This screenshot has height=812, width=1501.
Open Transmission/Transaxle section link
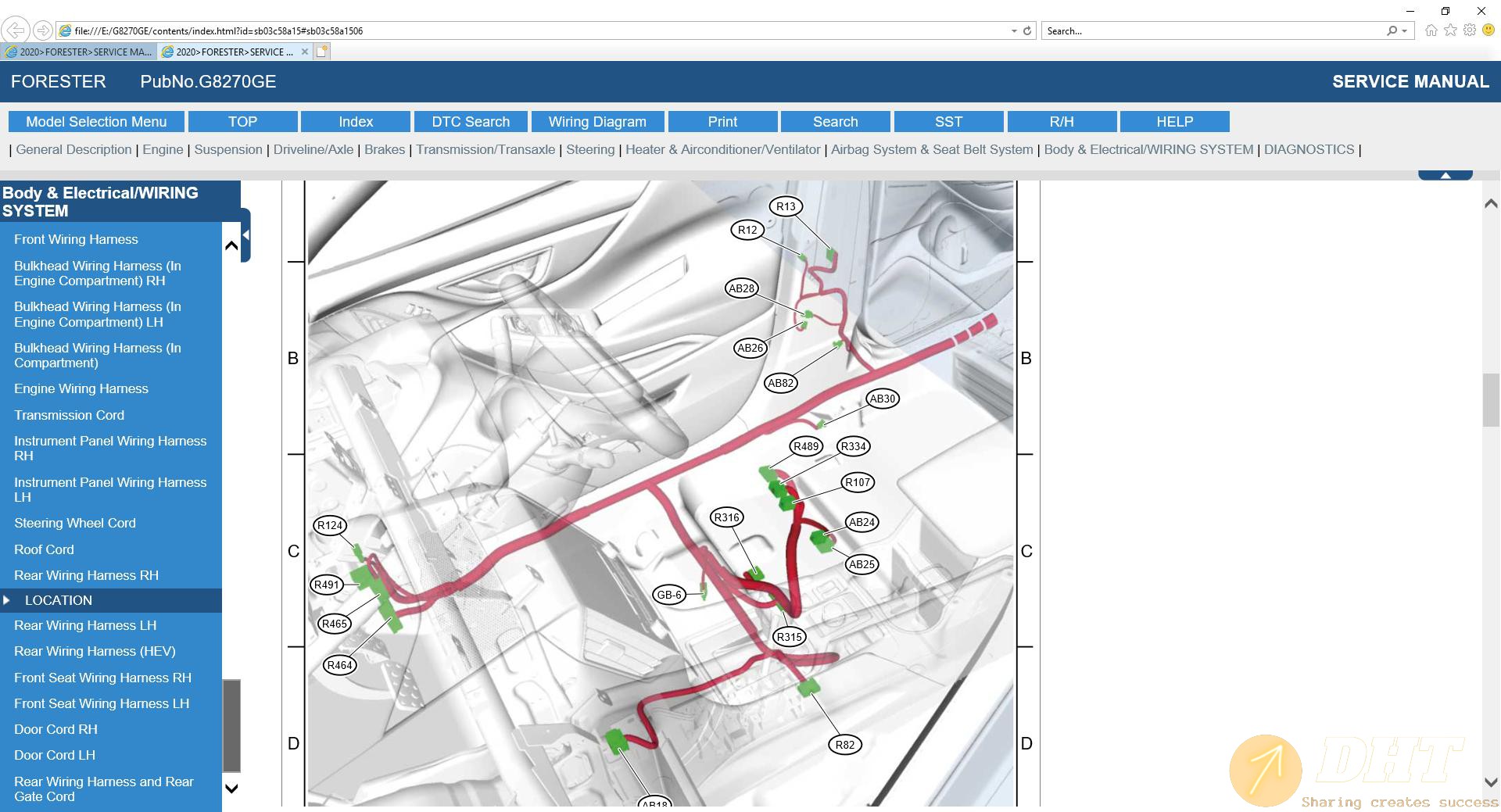(x=485, y=149)
